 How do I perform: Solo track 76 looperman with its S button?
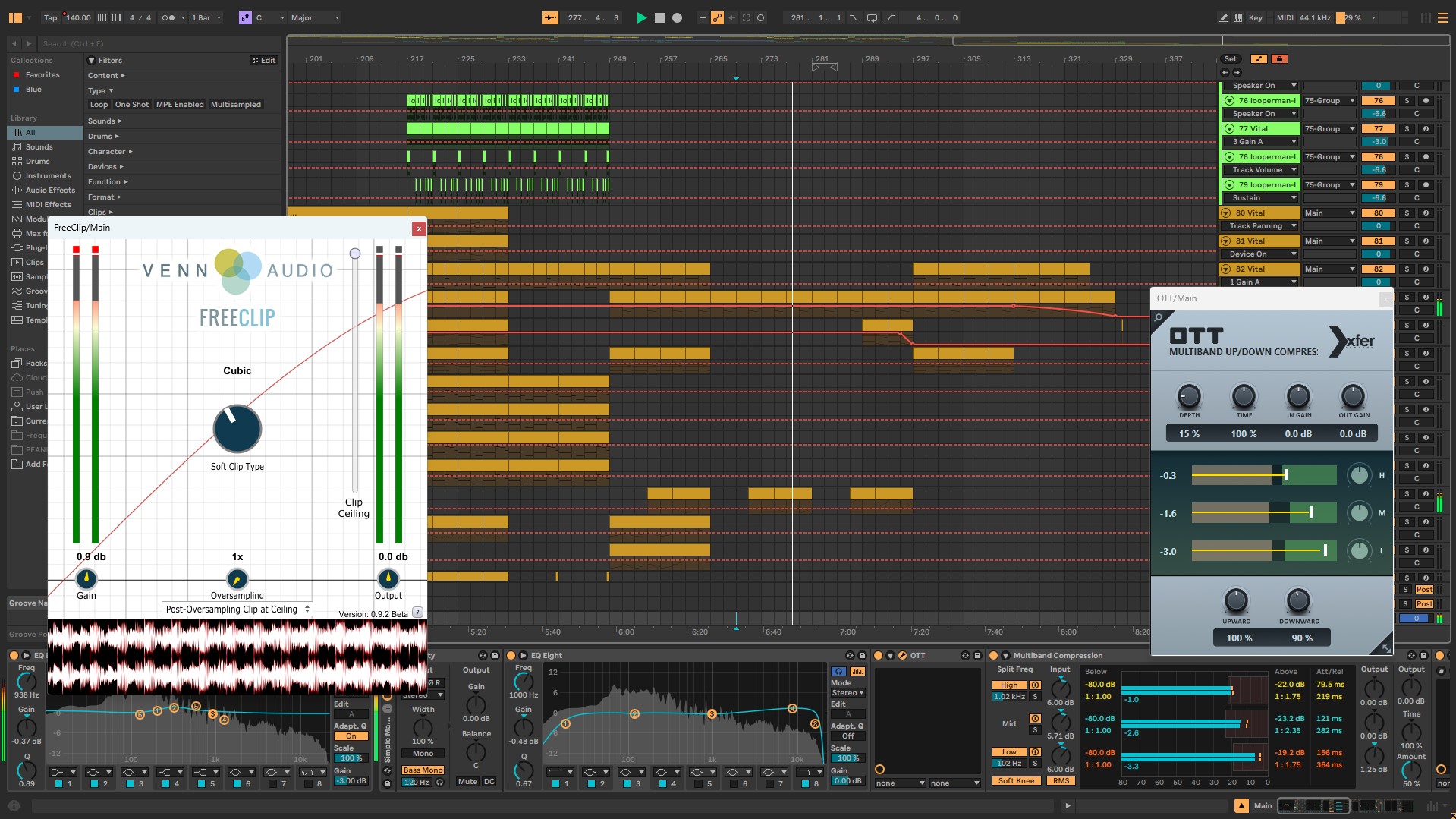(x=1407, y=100)
